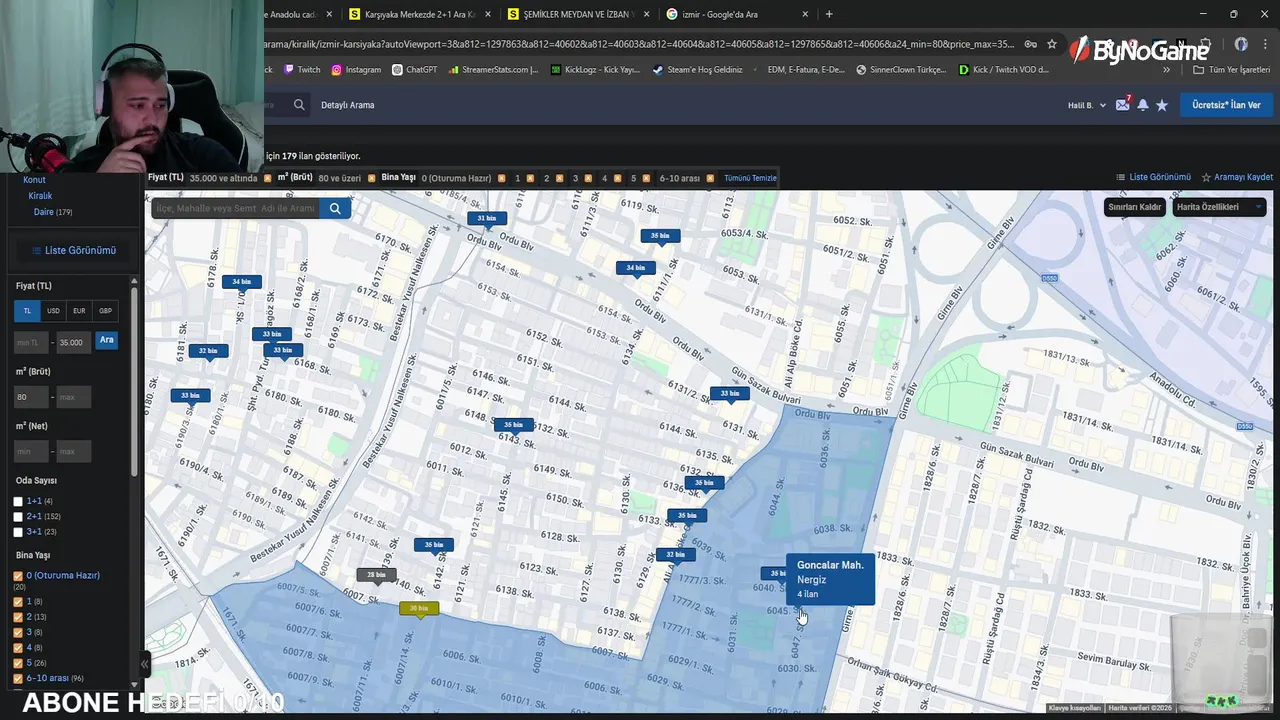
Task: Select the 31 bin map price marker
Action: tap(487, 218)
